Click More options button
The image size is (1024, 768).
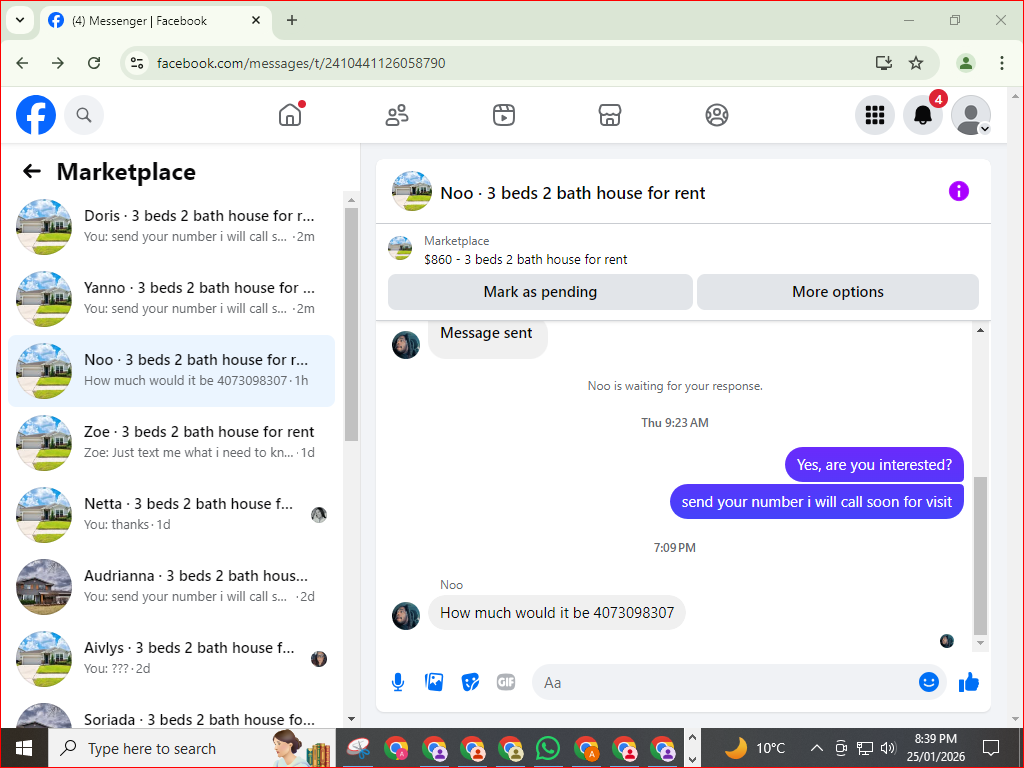[x=838, y=292]
